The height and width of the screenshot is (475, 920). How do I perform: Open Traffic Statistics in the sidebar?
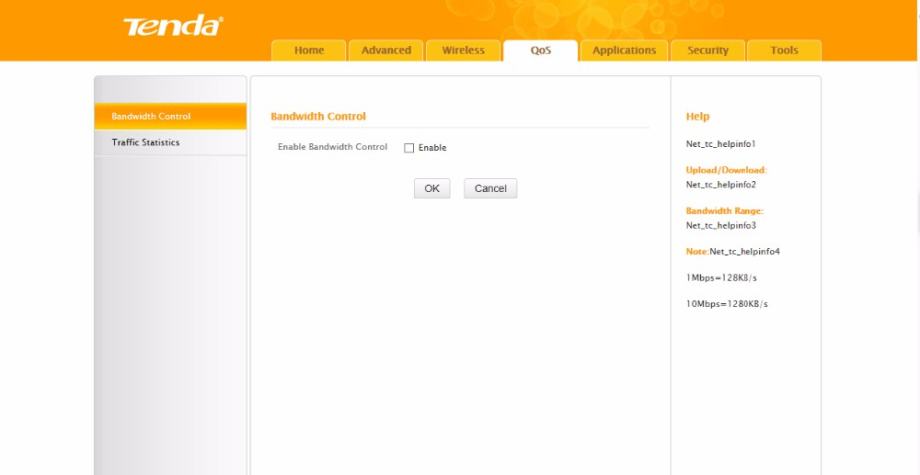(x=146, y=143)
